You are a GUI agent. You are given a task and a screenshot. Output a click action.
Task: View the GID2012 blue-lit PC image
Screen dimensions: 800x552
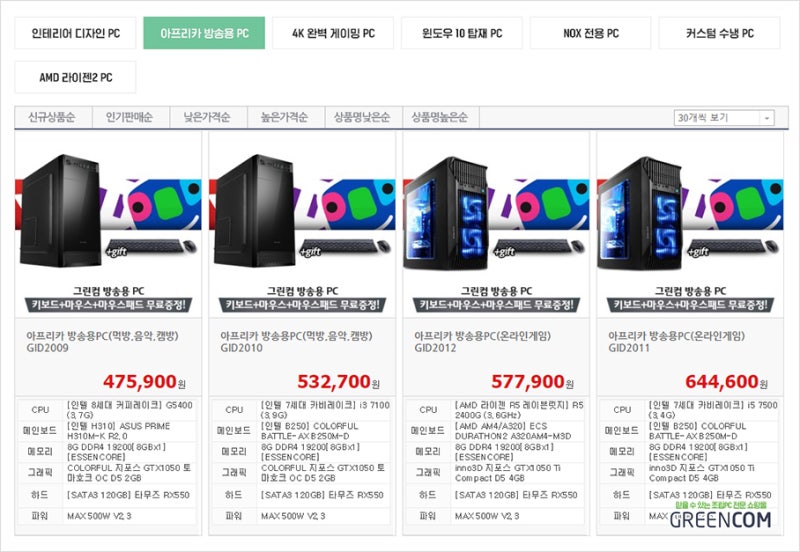[x=496, y=224]
